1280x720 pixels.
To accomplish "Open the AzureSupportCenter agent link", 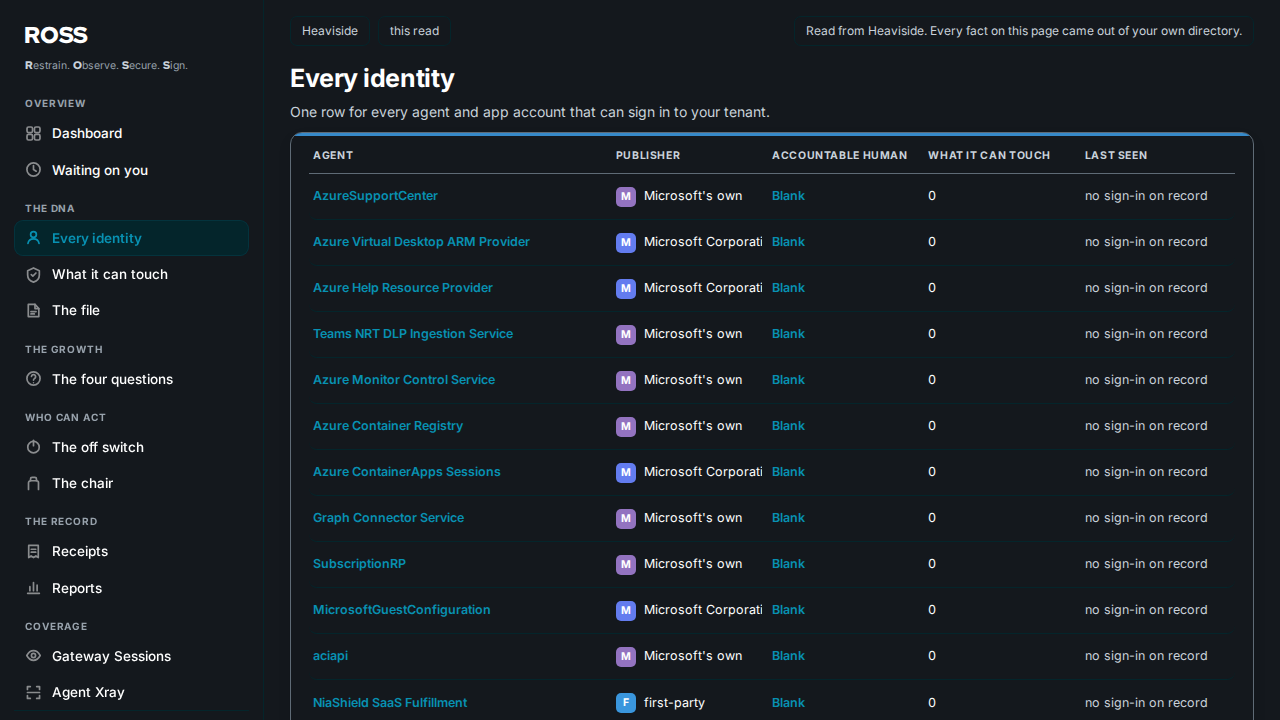I will coord(375,196).
